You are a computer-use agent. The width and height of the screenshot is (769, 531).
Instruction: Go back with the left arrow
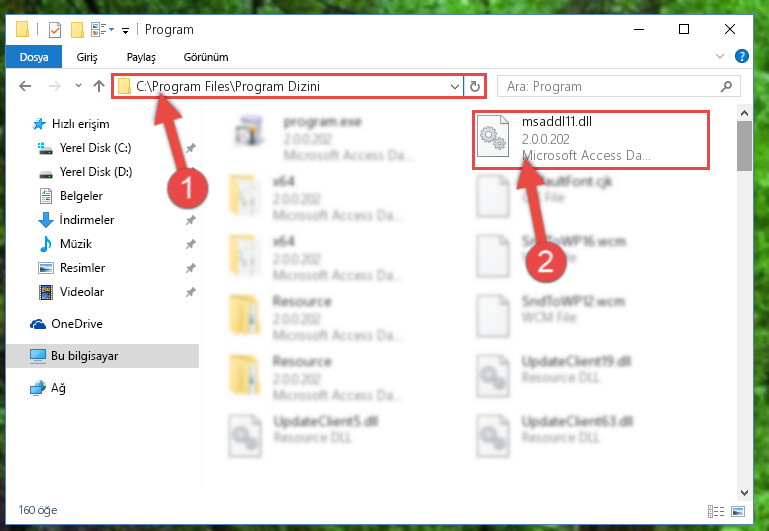tap(25, 86)
